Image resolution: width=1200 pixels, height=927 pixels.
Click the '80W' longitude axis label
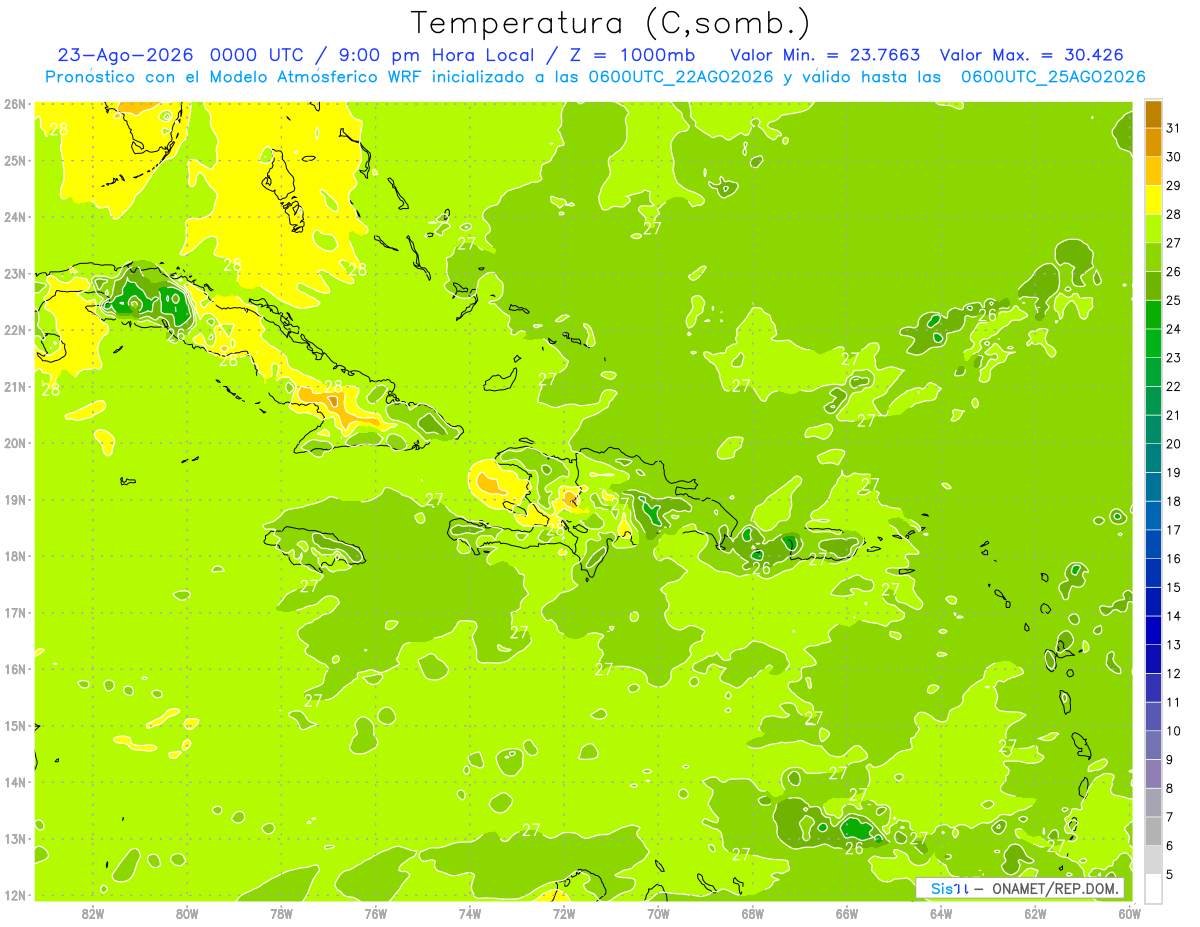(x=187, y=912)
